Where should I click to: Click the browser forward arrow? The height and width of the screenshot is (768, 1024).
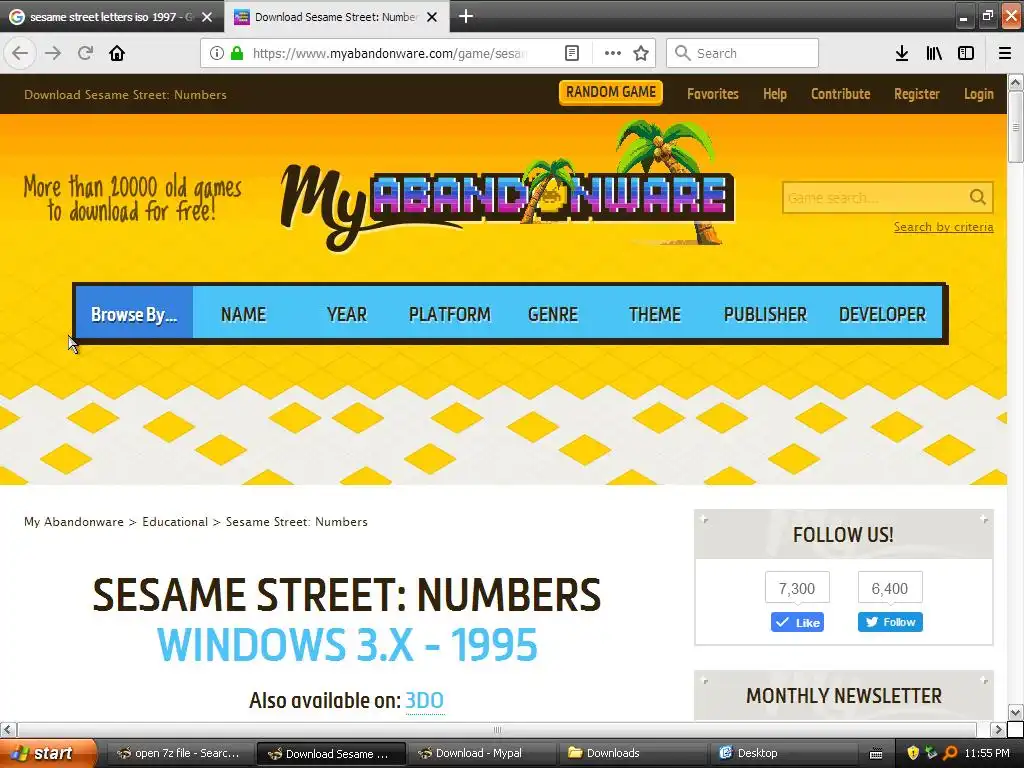pyautogui.click(x=53, y=53)
